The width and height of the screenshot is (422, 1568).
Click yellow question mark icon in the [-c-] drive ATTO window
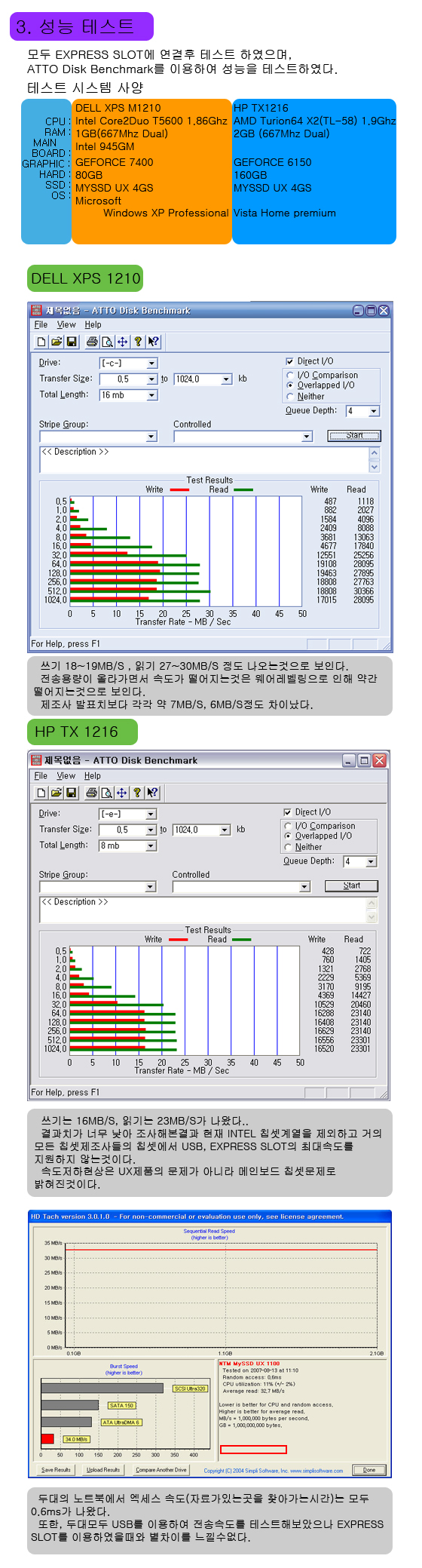tap(138, 342)
